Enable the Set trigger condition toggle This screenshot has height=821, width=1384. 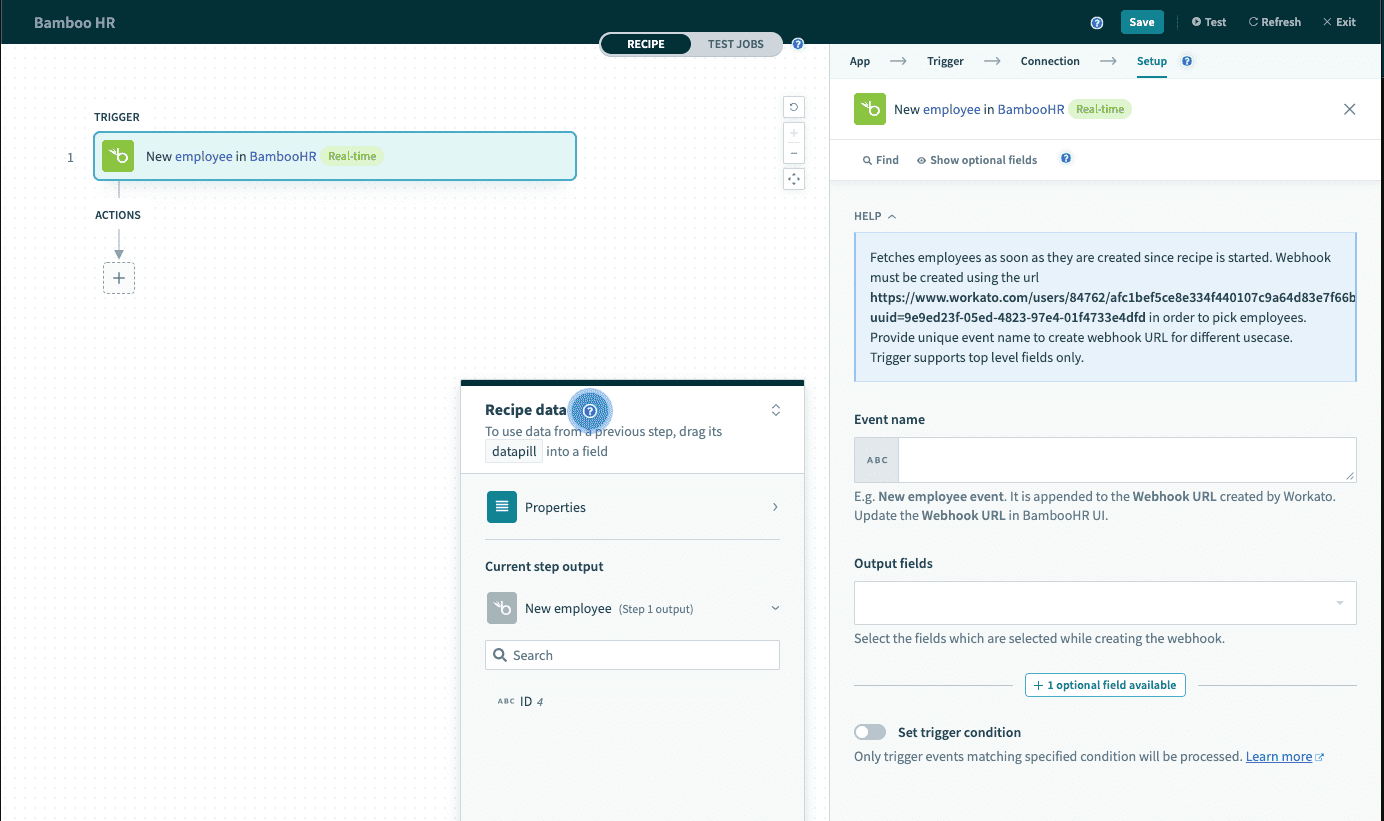coord(870,732)
